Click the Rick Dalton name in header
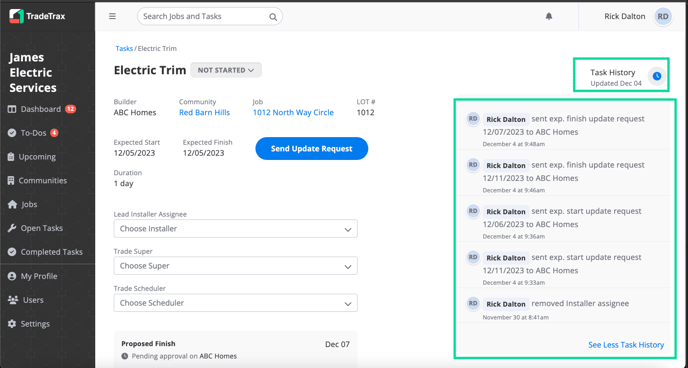688x368 pixels. click(x=624, y=16)
